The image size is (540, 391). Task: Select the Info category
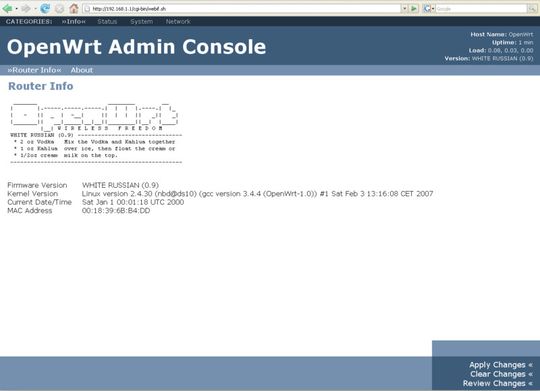coord(74,21)
